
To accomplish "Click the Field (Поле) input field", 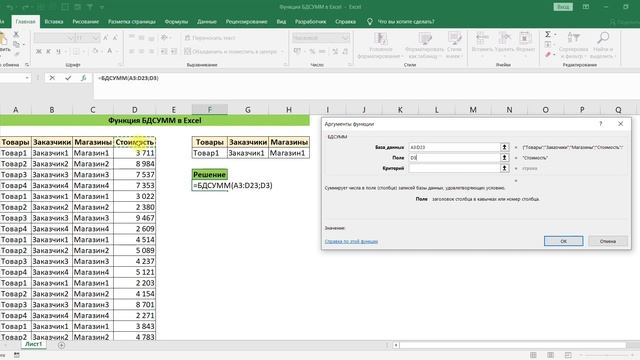I will [454, 158].
